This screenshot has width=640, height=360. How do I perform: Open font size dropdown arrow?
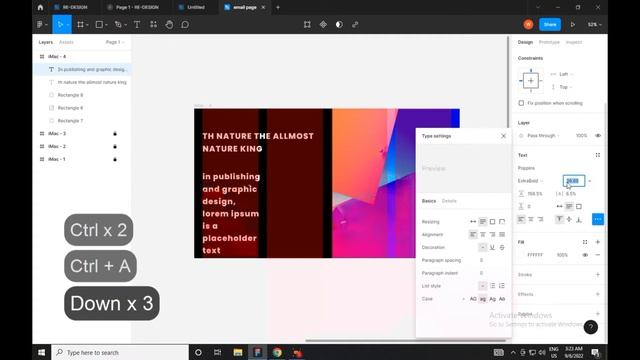pyautogui.click(x=589, y=181)
